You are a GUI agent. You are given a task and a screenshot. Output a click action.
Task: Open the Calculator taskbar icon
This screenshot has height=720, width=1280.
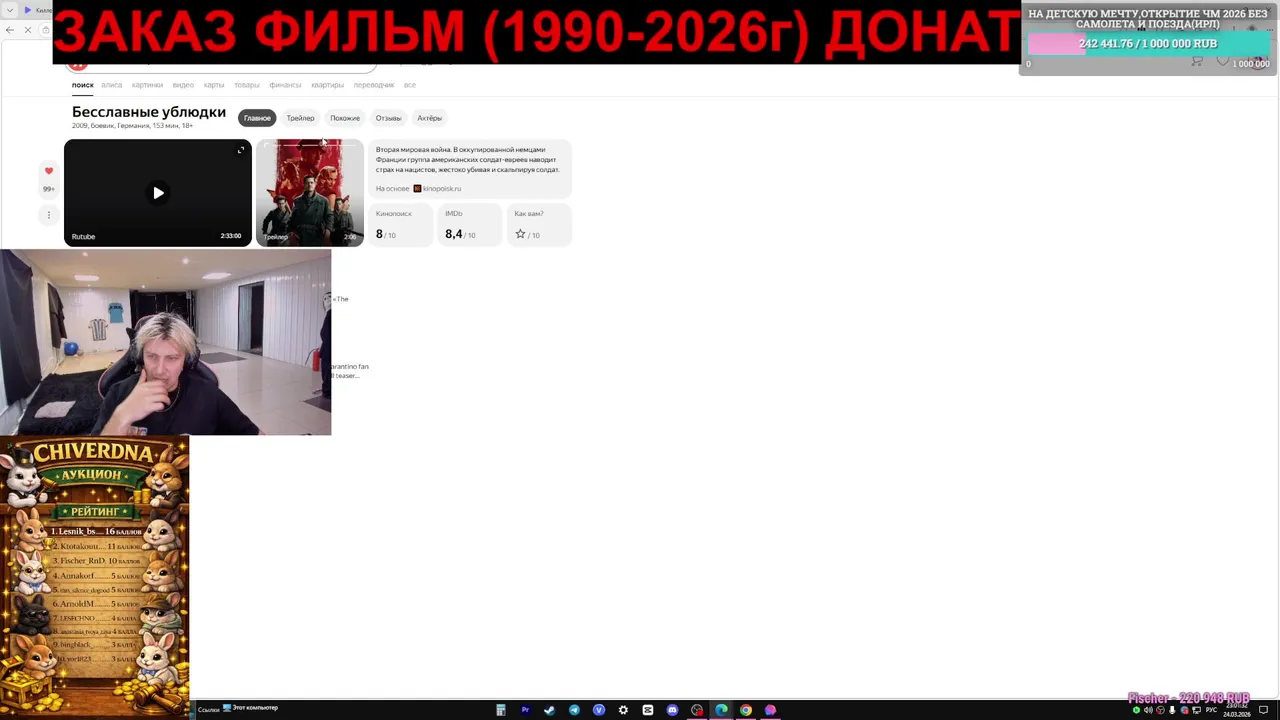point(500,710)
